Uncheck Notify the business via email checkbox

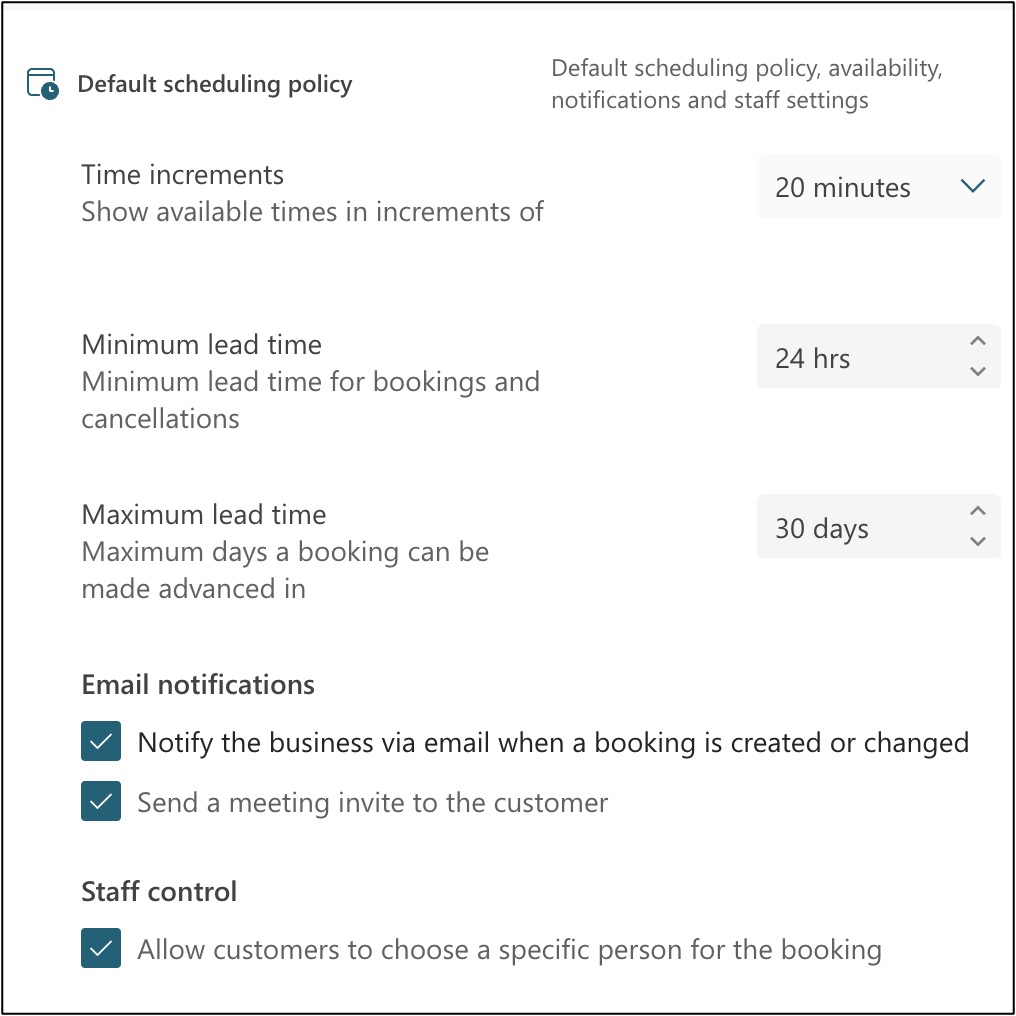pyautogui.click(x=101, y=742)
